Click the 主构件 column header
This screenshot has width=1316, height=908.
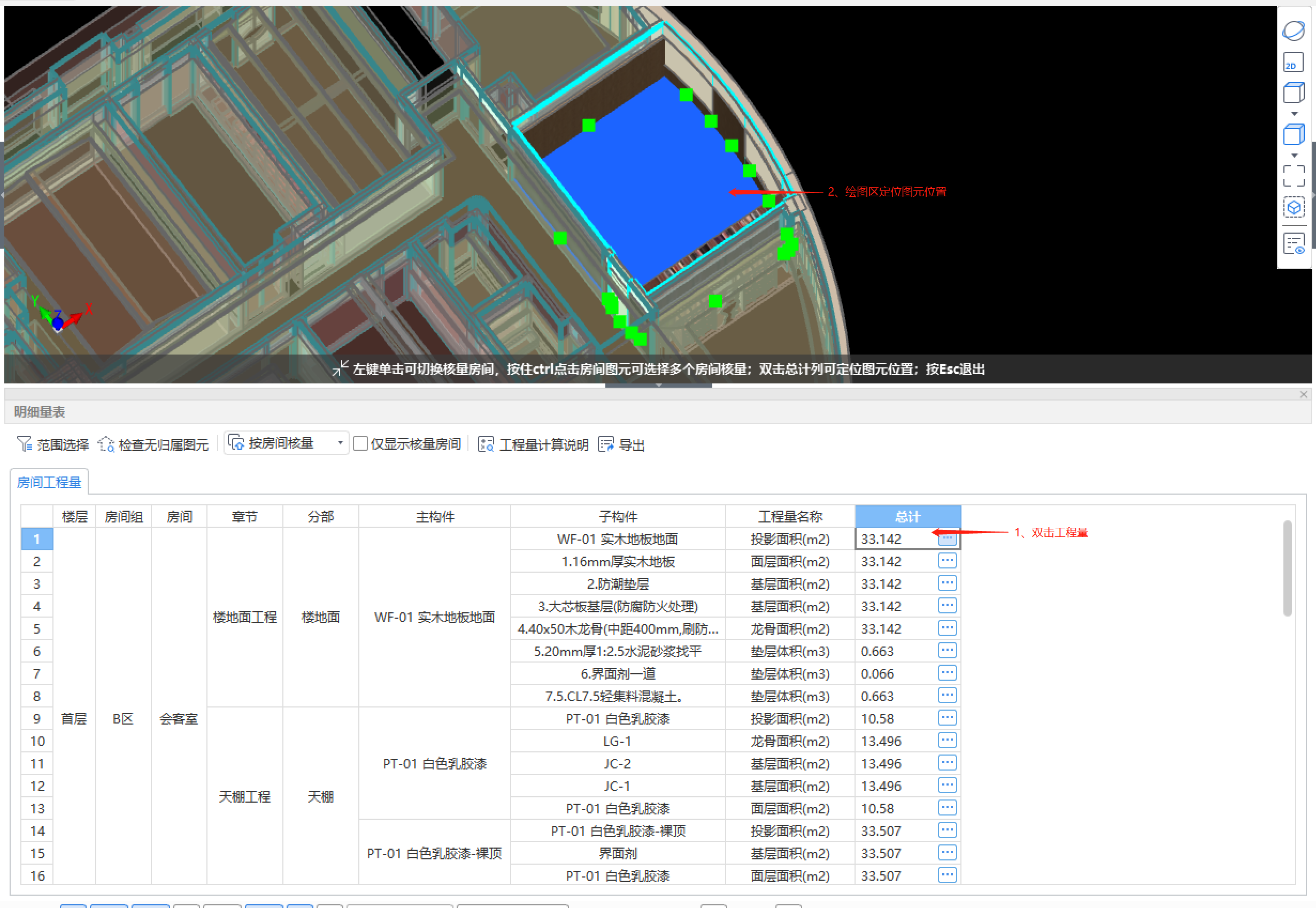point(435,517)
